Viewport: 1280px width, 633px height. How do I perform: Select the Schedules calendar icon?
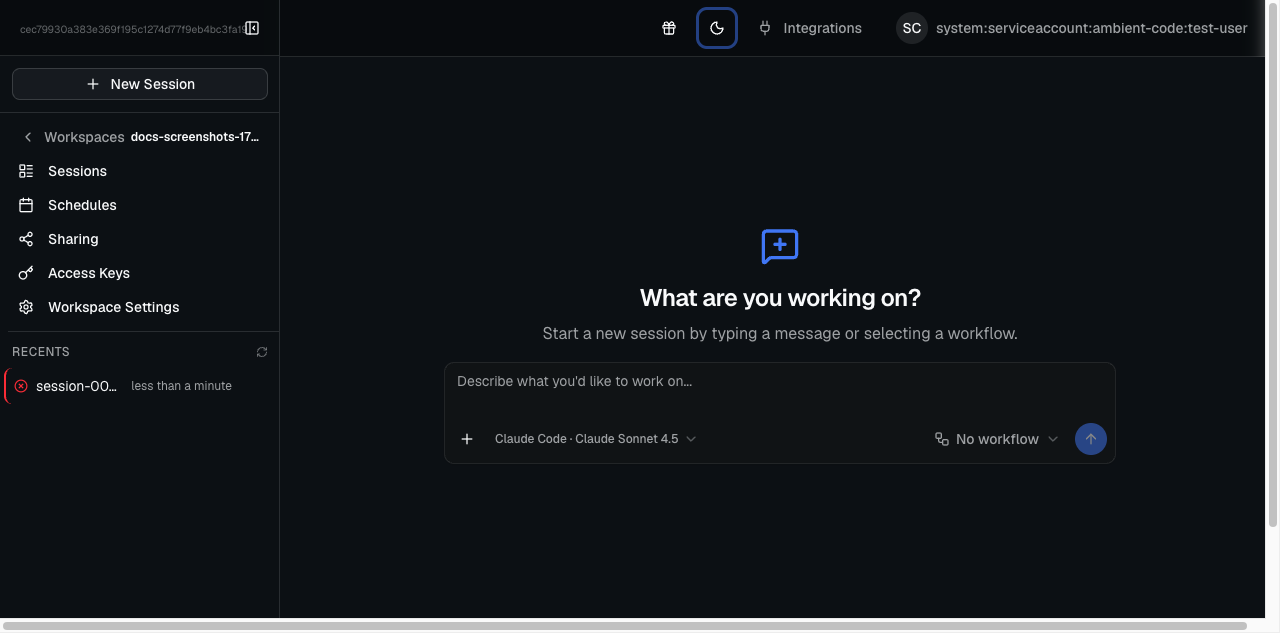click(x=26, y=204)
